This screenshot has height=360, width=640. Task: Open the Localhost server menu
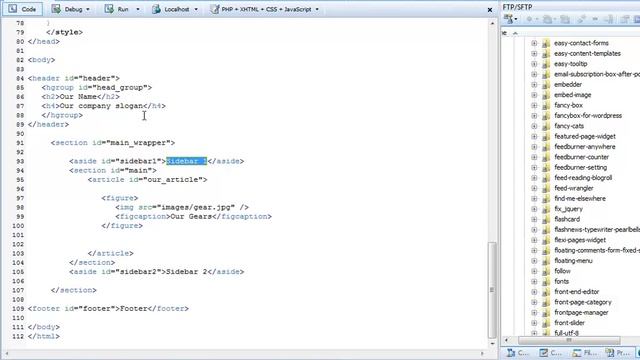(174, 9)
